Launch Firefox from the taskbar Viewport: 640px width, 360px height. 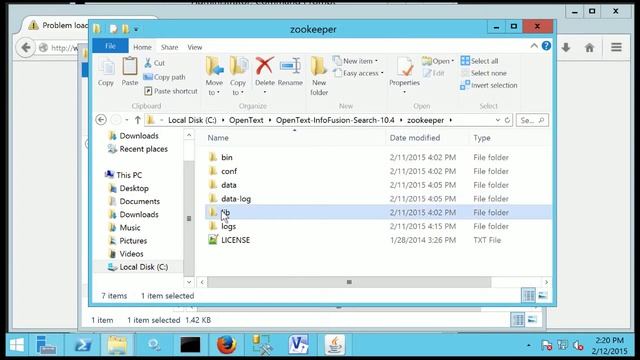click(x=226, y=345)
